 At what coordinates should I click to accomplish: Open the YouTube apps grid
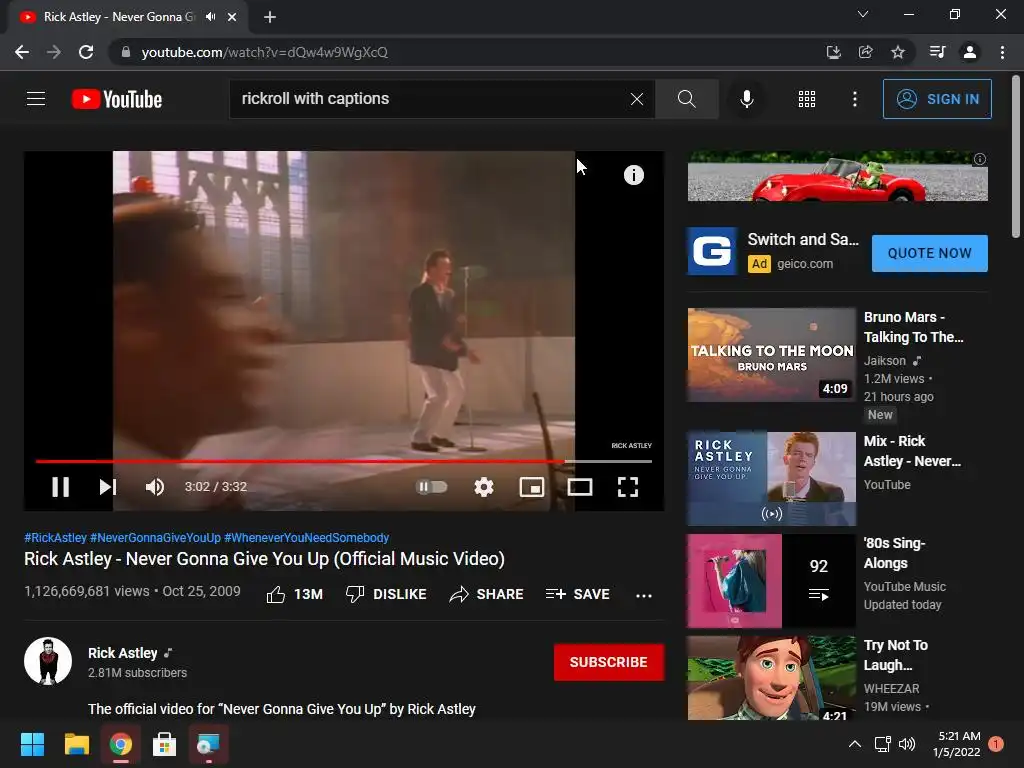(x=807, y=99)
